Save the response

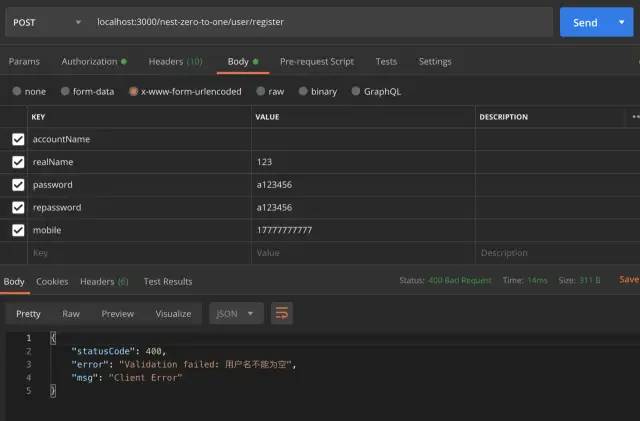point(629,280)
